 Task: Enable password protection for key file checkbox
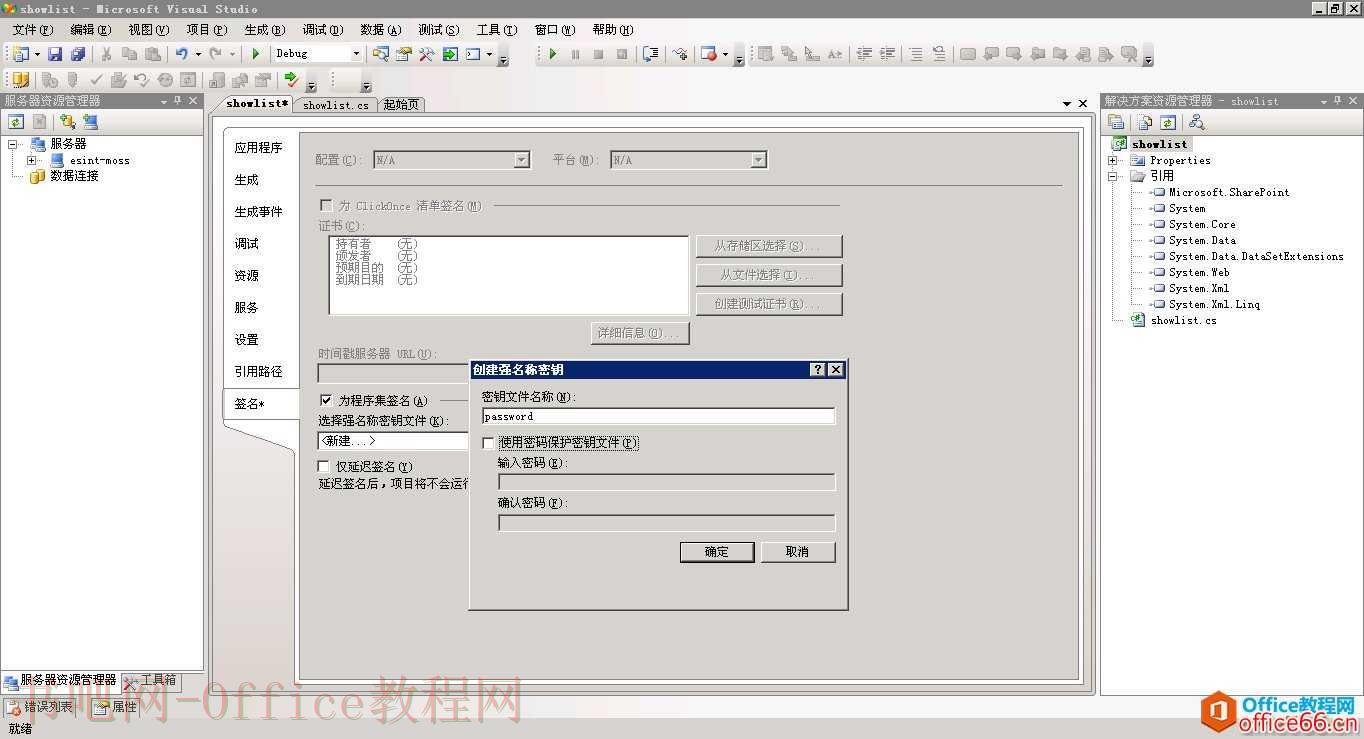point(488,443)
